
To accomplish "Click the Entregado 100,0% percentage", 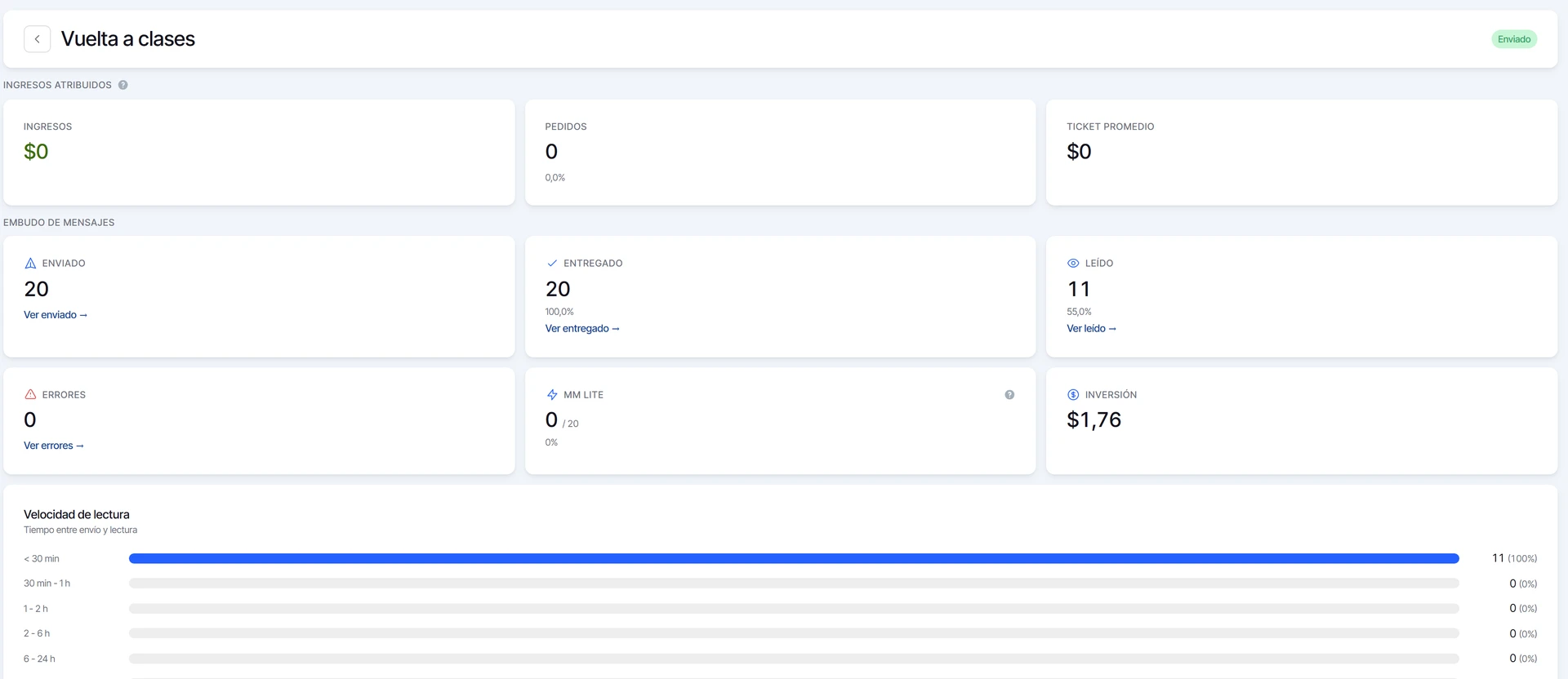I will coord(559,312).
